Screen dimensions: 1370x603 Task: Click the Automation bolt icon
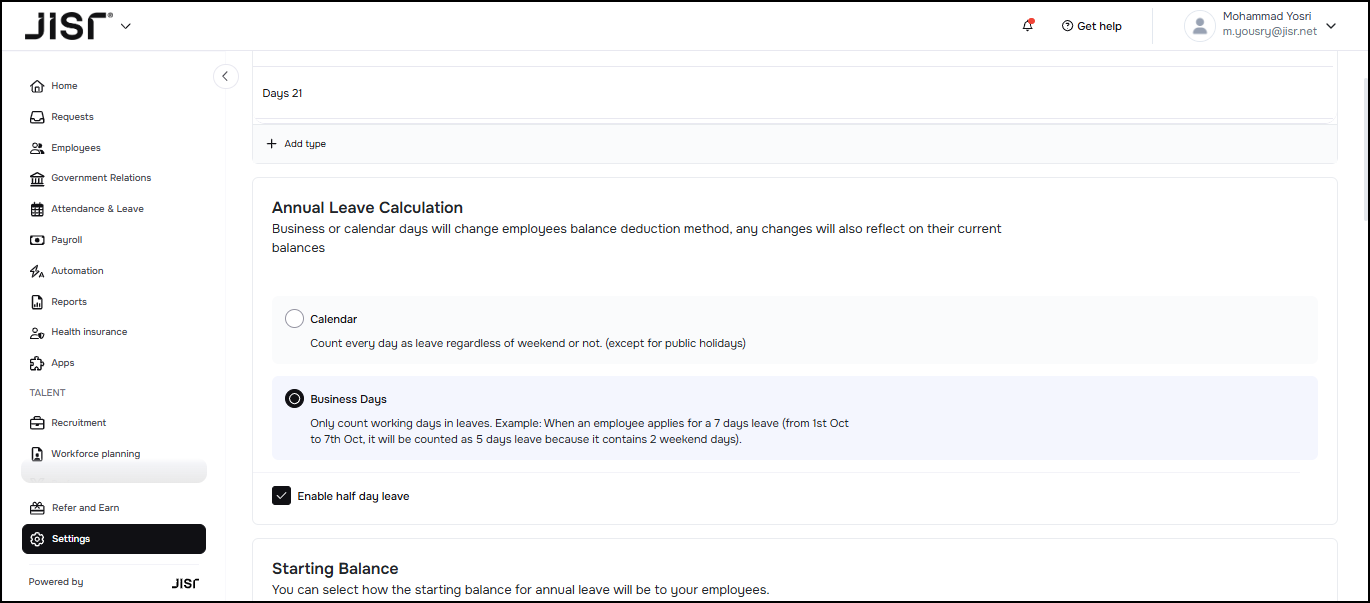pos(37,271)
